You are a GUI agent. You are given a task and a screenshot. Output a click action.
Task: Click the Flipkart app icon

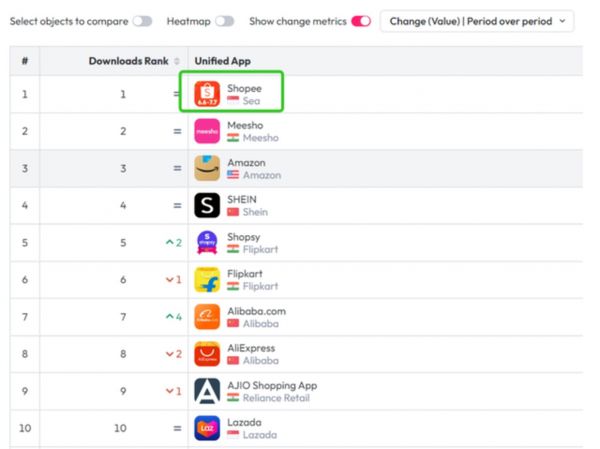click(x=207, y=279)
